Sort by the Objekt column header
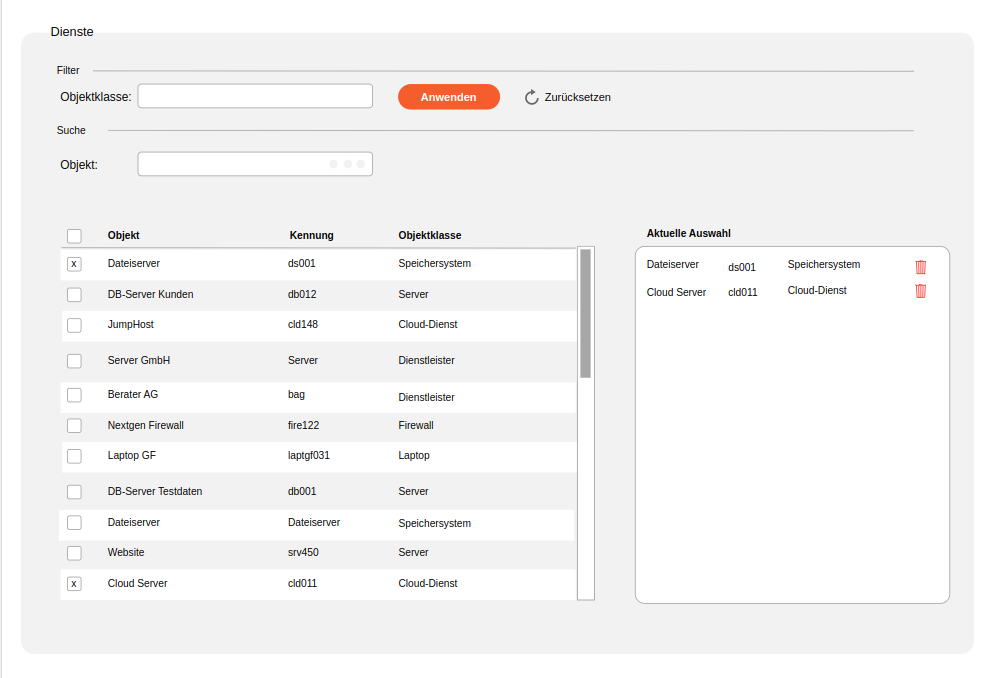 coord(124,235)
